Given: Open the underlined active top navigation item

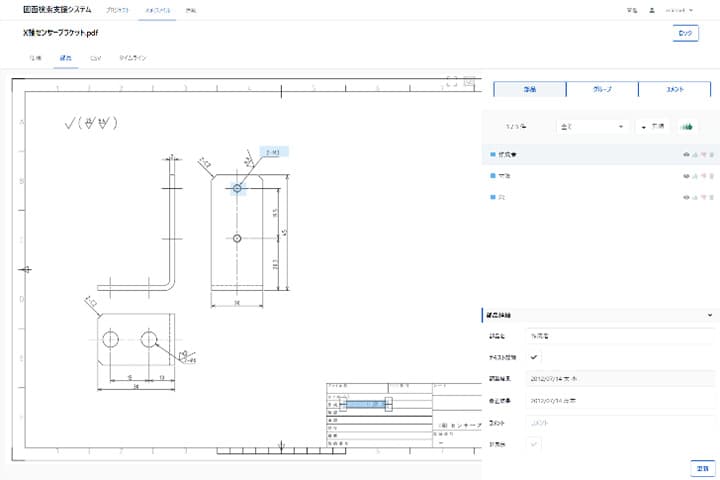Looking at the screenshot, I should tap(158, 10).
